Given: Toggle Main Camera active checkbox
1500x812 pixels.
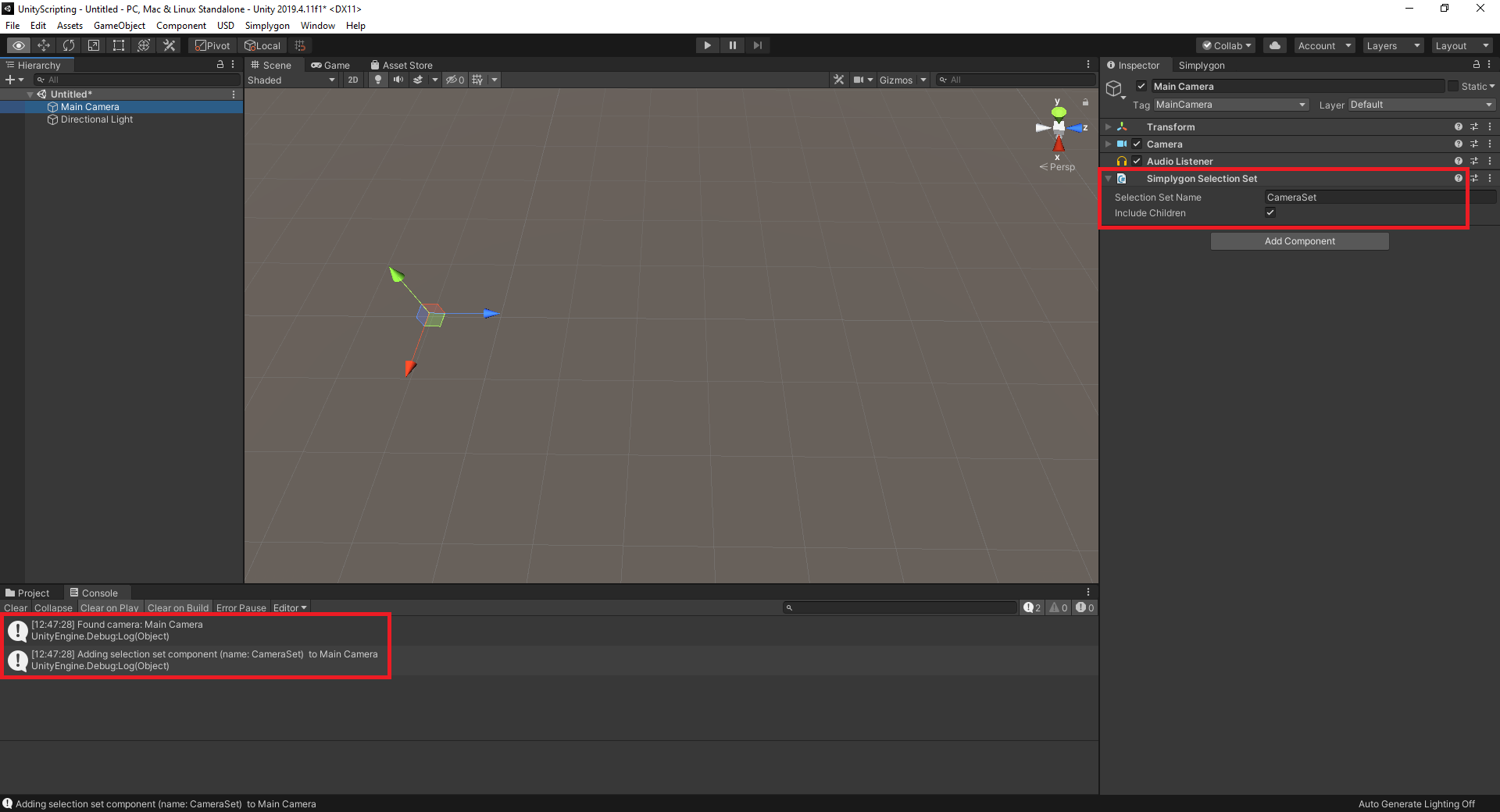Looking at the screenshot, I should pos(1141,86).
